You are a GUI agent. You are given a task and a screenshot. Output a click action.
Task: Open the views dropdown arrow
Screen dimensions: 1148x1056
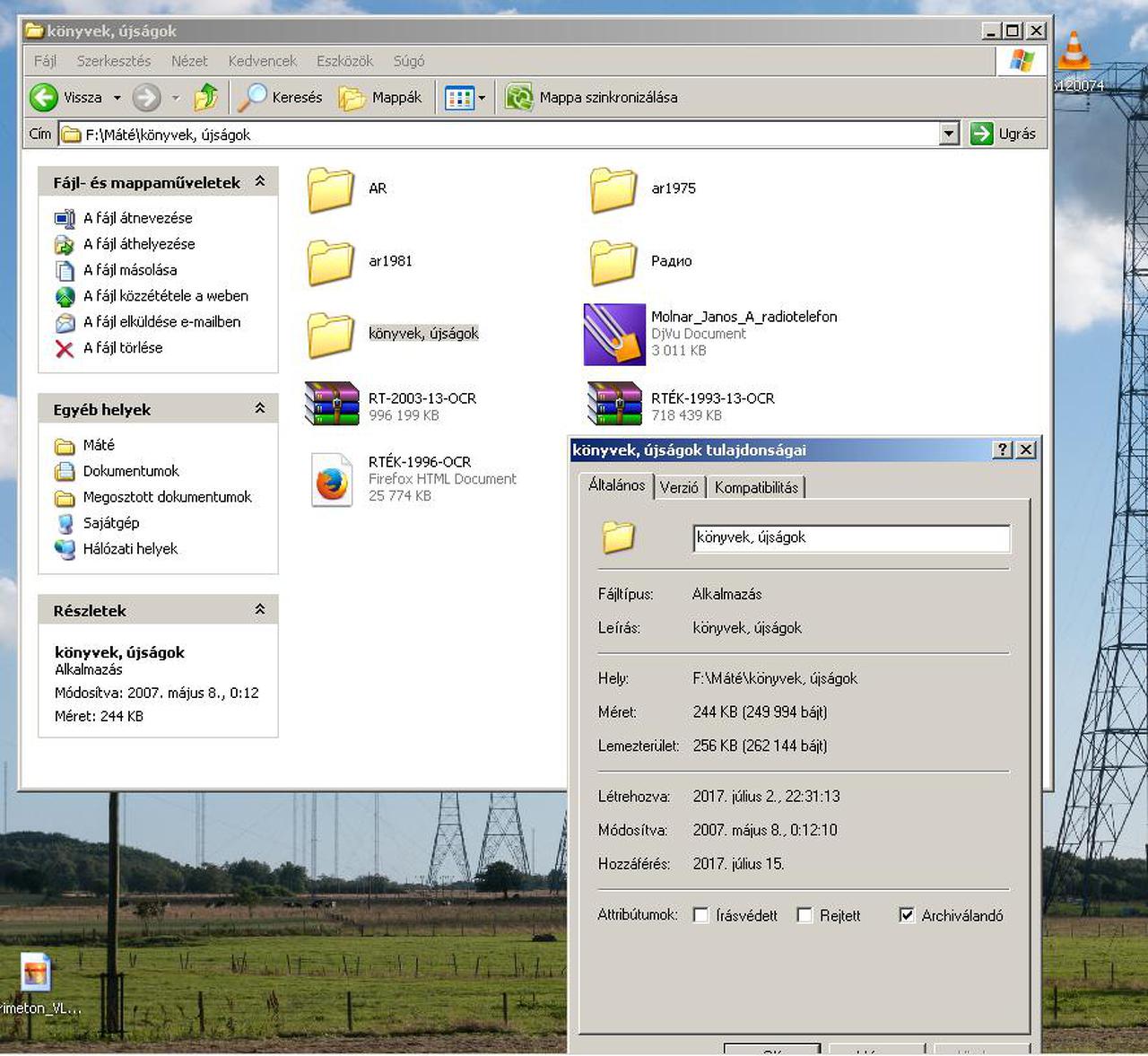point(482,98)
